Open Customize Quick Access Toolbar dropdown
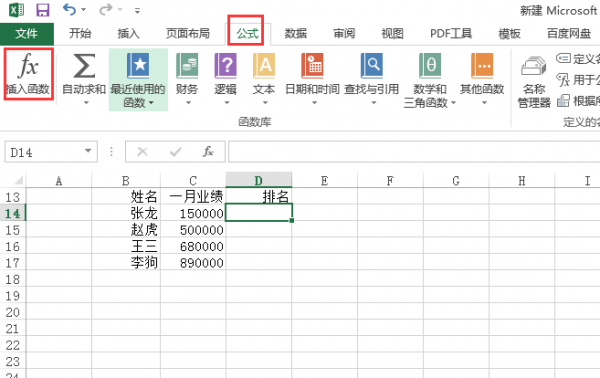The height and width of the screenshot is (378, 600). coord(137,11)
